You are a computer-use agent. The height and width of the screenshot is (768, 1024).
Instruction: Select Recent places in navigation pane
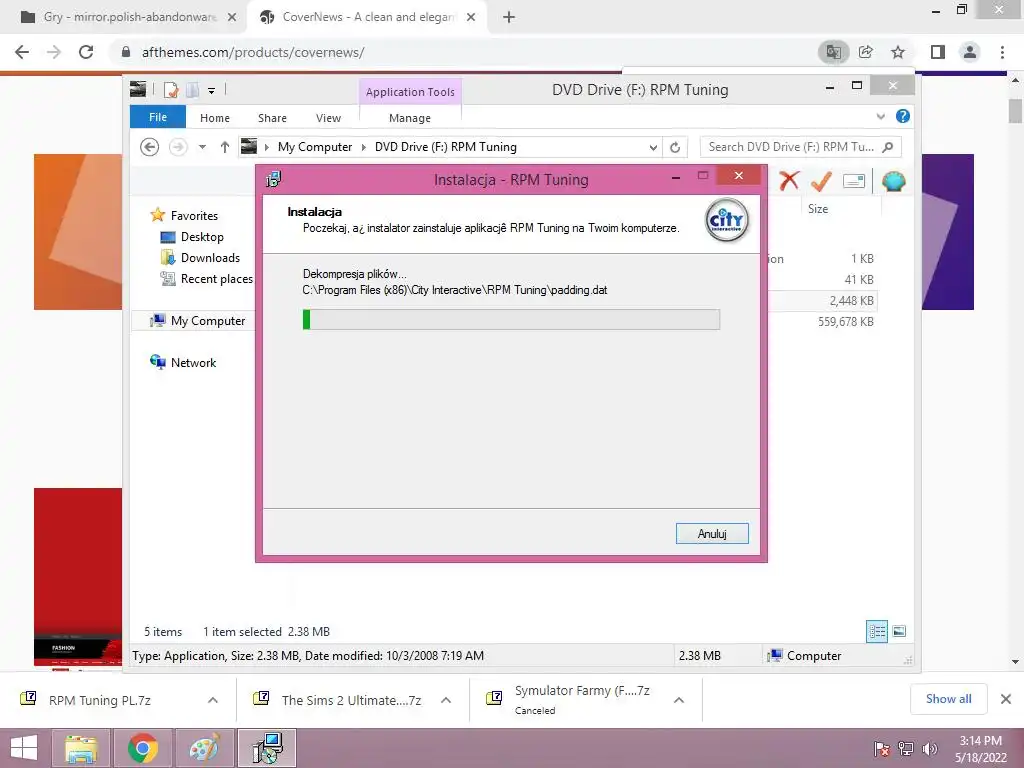point(216,279)
